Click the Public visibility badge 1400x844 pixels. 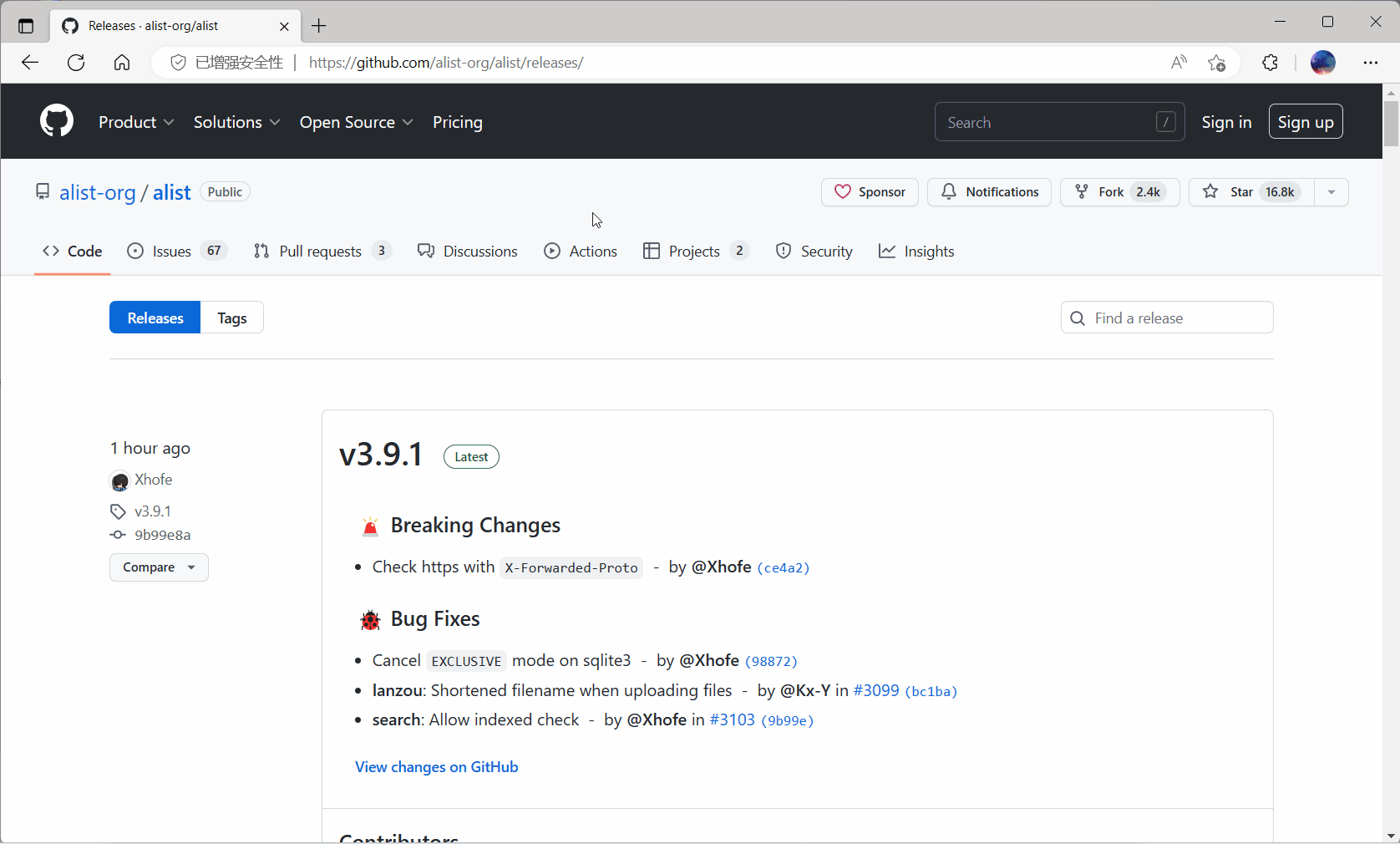(225, 191)
